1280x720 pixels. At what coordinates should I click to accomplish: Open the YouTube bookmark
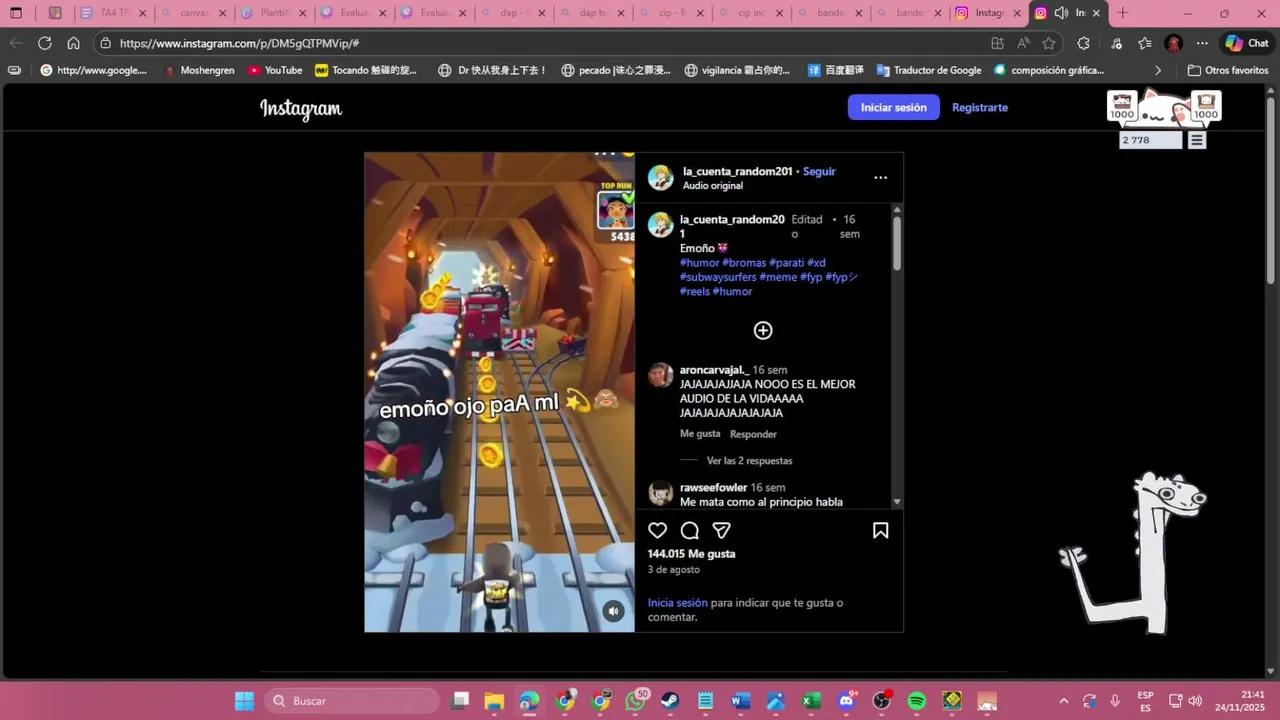click(x=275, y=70)
